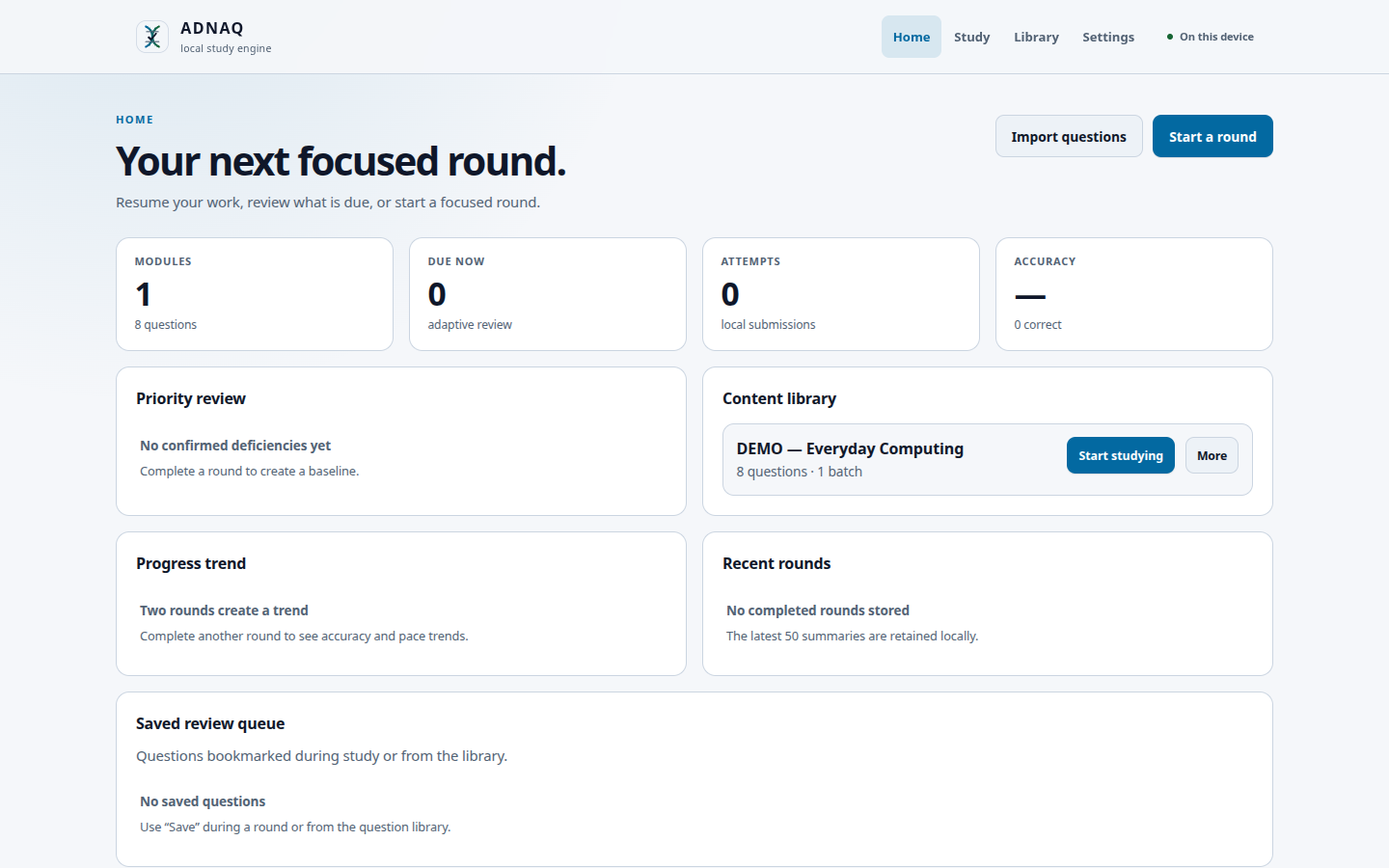This screenshot has height=868, width=1389.
Task: Click the Progress trend heading
Action: point(191,563)
